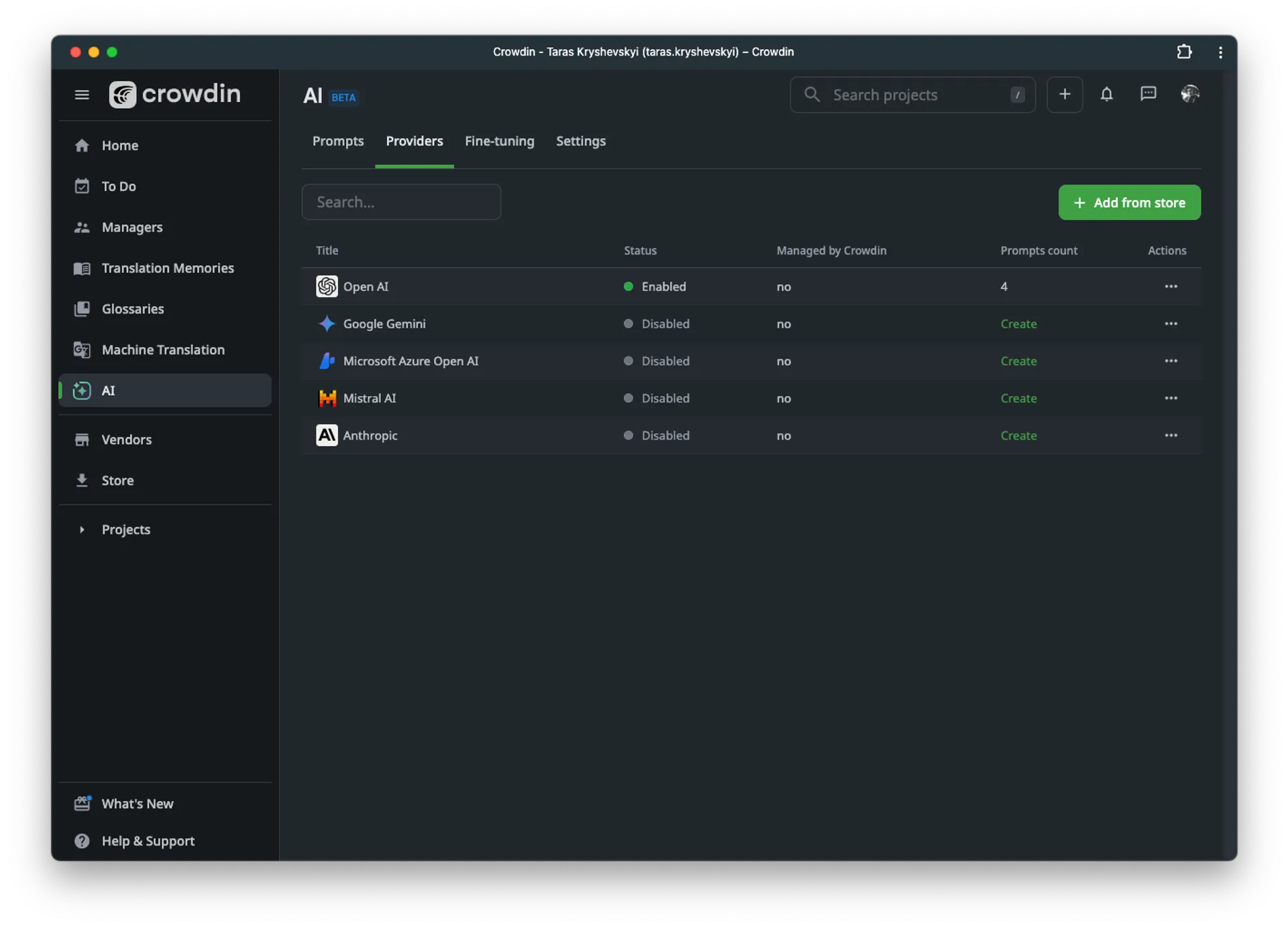Image resolution: width=1288 pixels, height=928 pixels.
Task: Click the Disabled status of Anthropic
Action: 657,435
